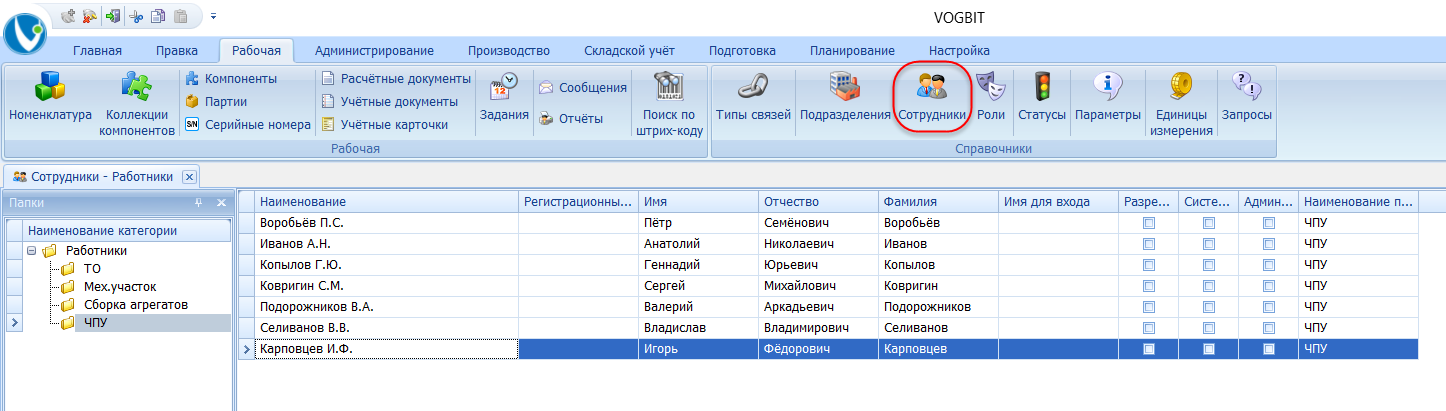Toggle Разре... checkbox for Карповцев И.Ф.
This screenshot has width=1446, height=411.
pos(1149,349)
